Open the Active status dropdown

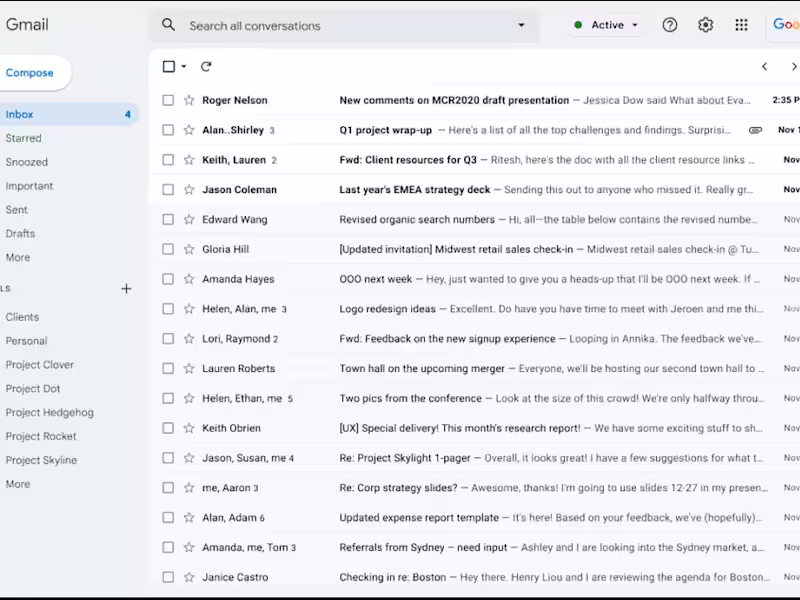[606, 25]
